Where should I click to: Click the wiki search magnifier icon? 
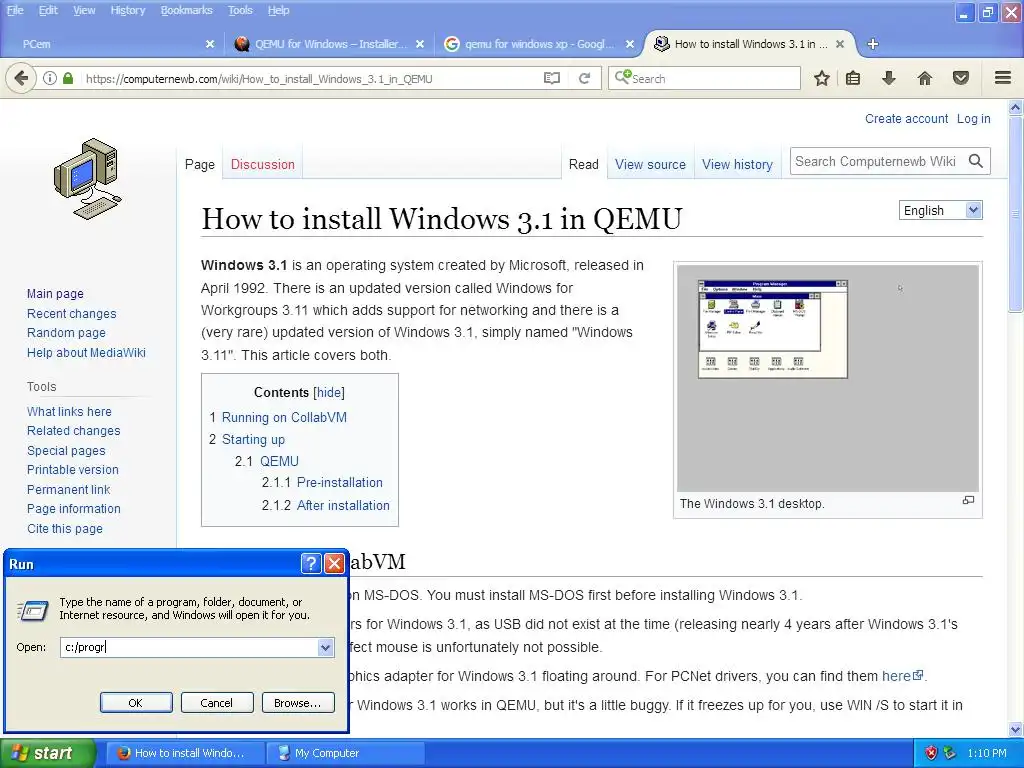click(976, 161)
